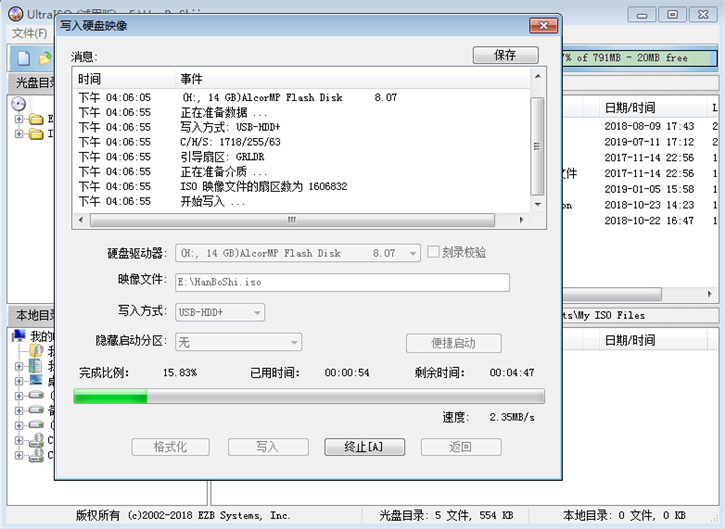
Task: Expand the first hard drive node in the local tree
Action: click(x=18, y=396)
